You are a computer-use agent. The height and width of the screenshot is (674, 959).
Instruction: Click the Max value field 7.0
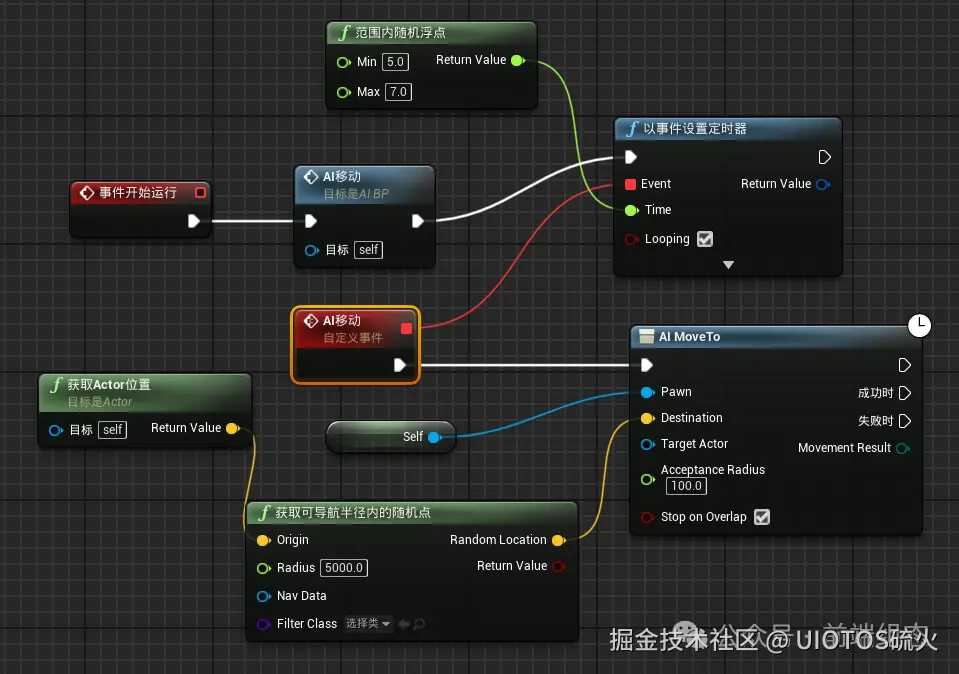(x=398, y=92)
